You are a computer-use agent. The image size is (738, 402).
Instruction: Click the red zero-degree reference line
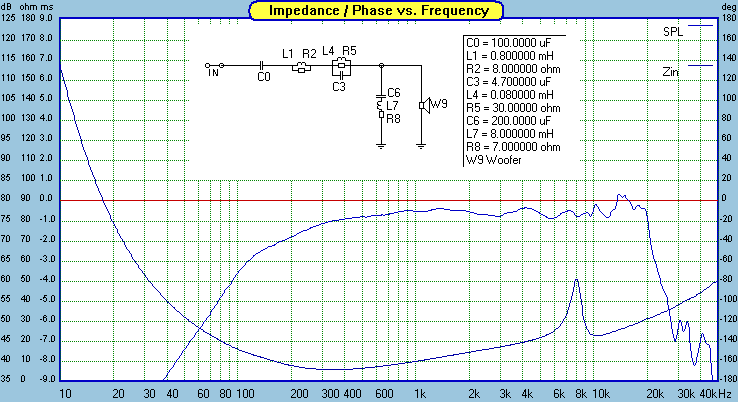point(300,199)
